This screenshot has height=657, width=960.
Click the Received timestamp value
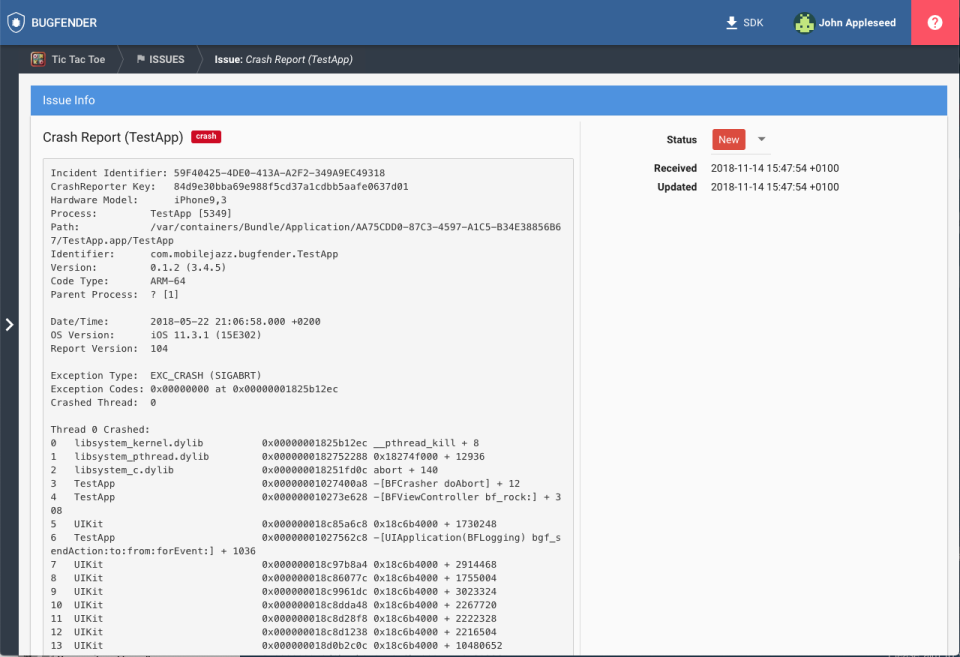point(773,168)
